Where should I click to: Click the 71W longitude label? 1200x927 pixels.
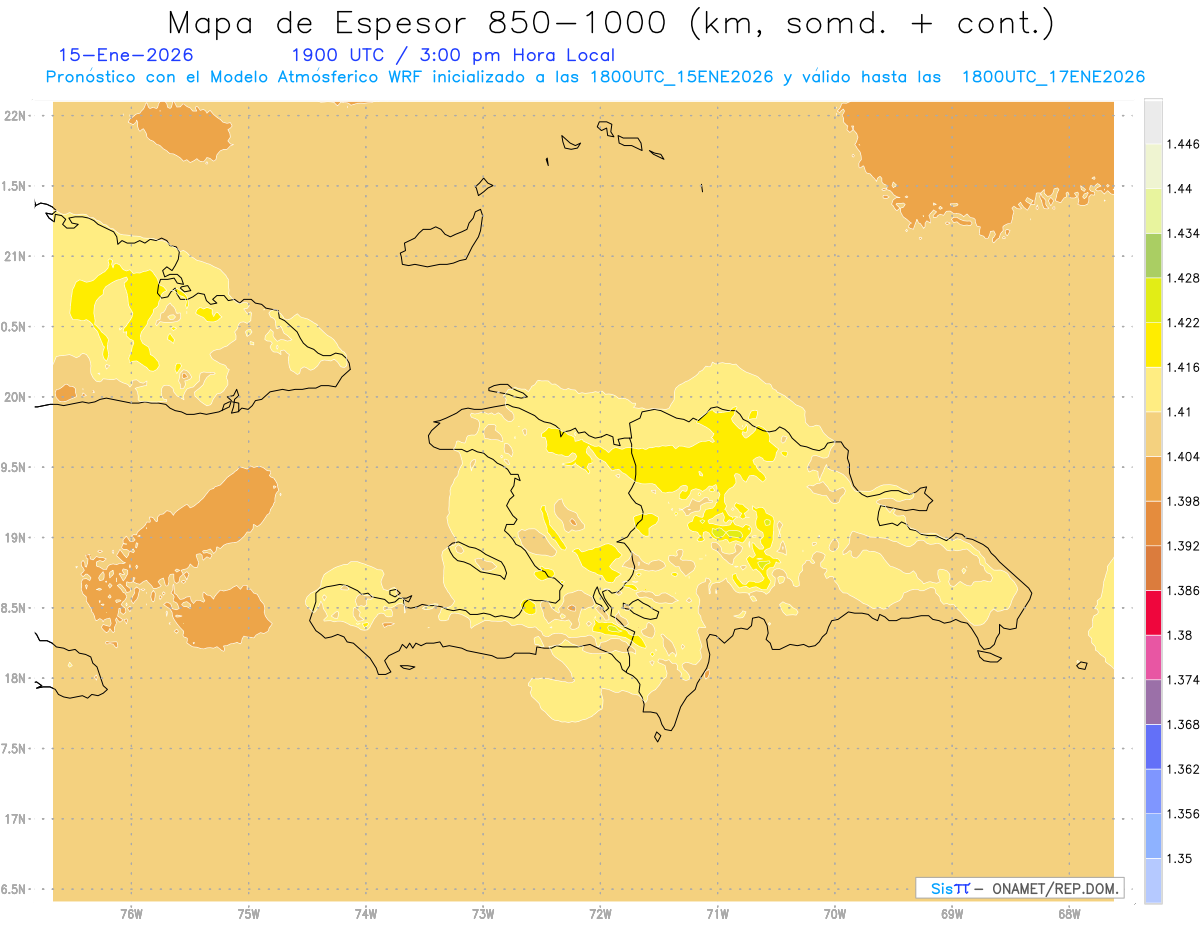click(x=717, y=914)
